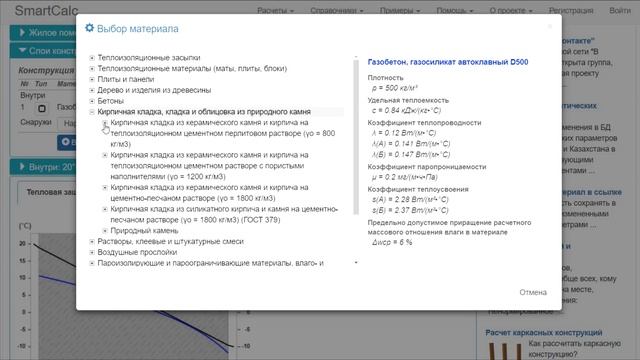Image resolution: width=640 pixels, height=360 pixels.
Task: Select силикатного кирпича masonry item label
Action: point(224,214)
